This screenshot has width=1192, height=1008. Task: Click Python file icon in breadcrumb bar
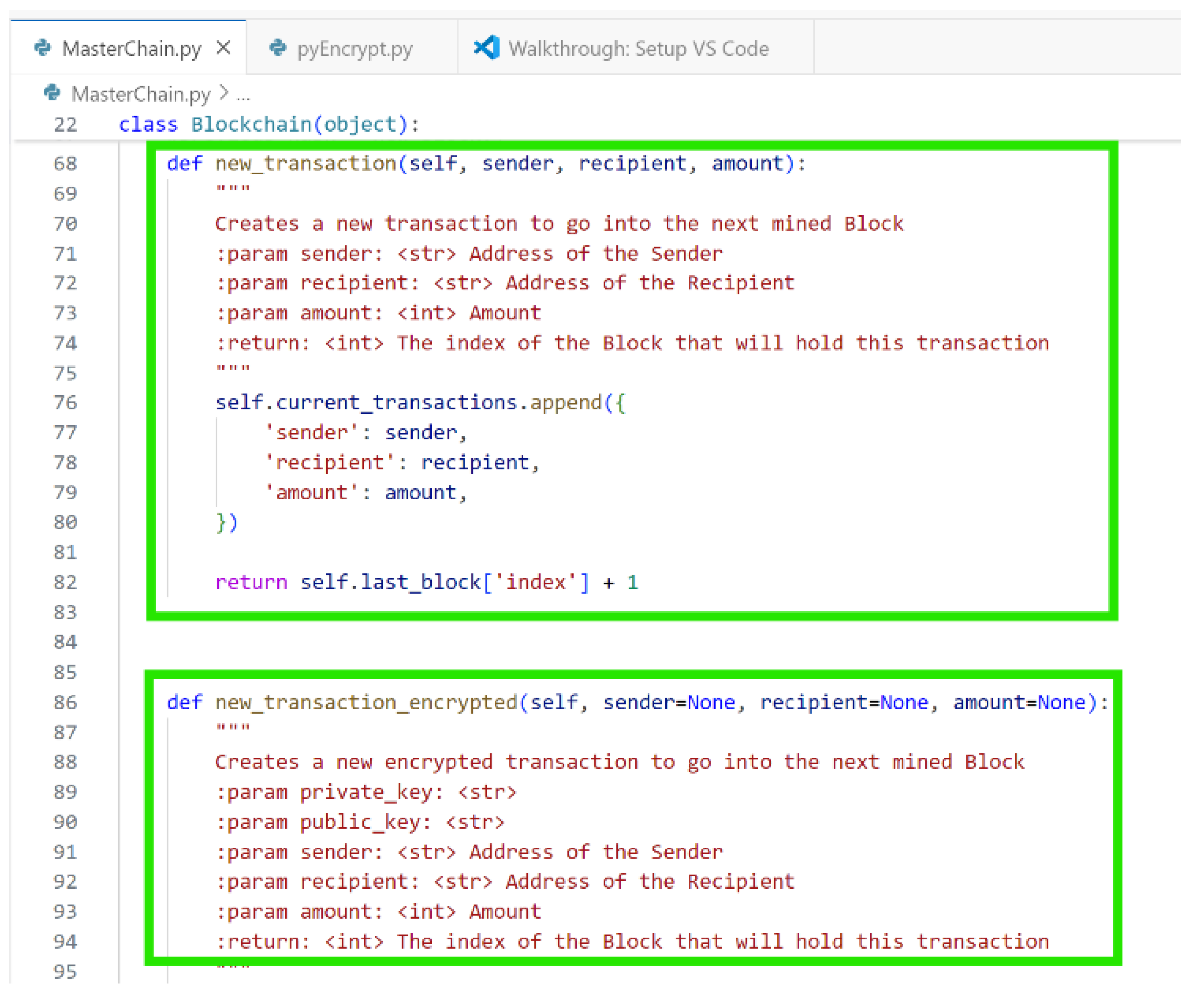tap(52, 93)
